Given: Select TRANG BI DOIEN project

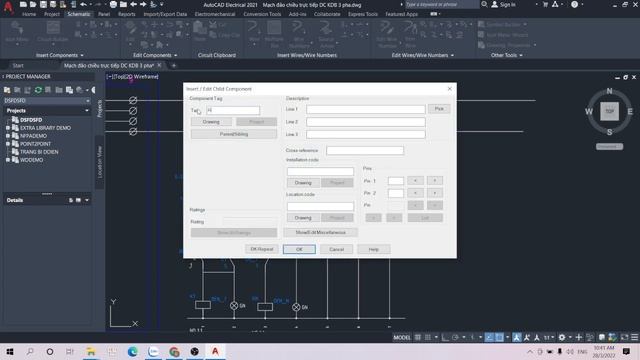Looking at the screenshot, I should pyautogui.click(x=39, y=152).
